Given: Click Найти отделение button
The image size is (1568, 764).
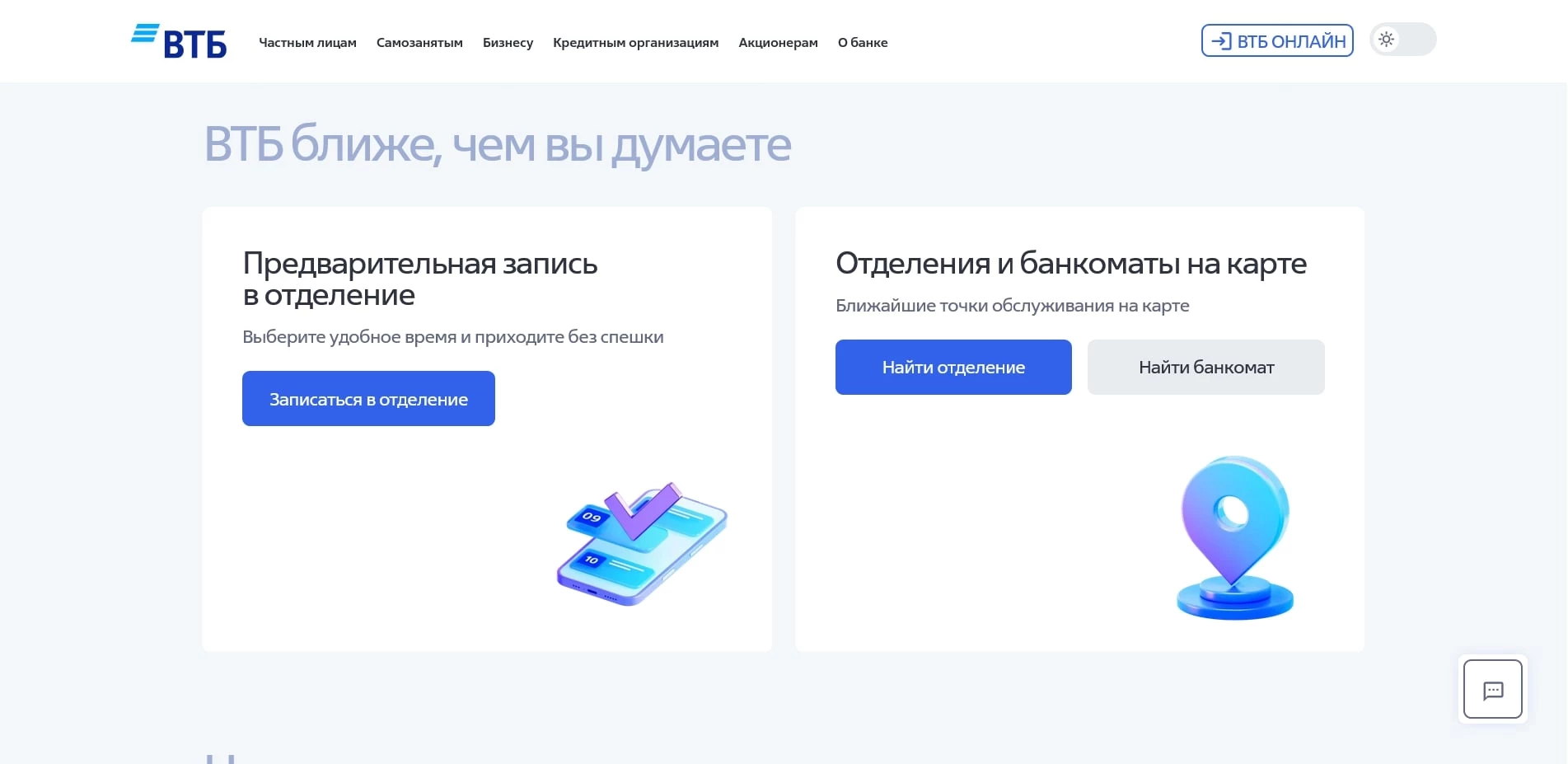Looking at the screenshot, I should (953, 367).
